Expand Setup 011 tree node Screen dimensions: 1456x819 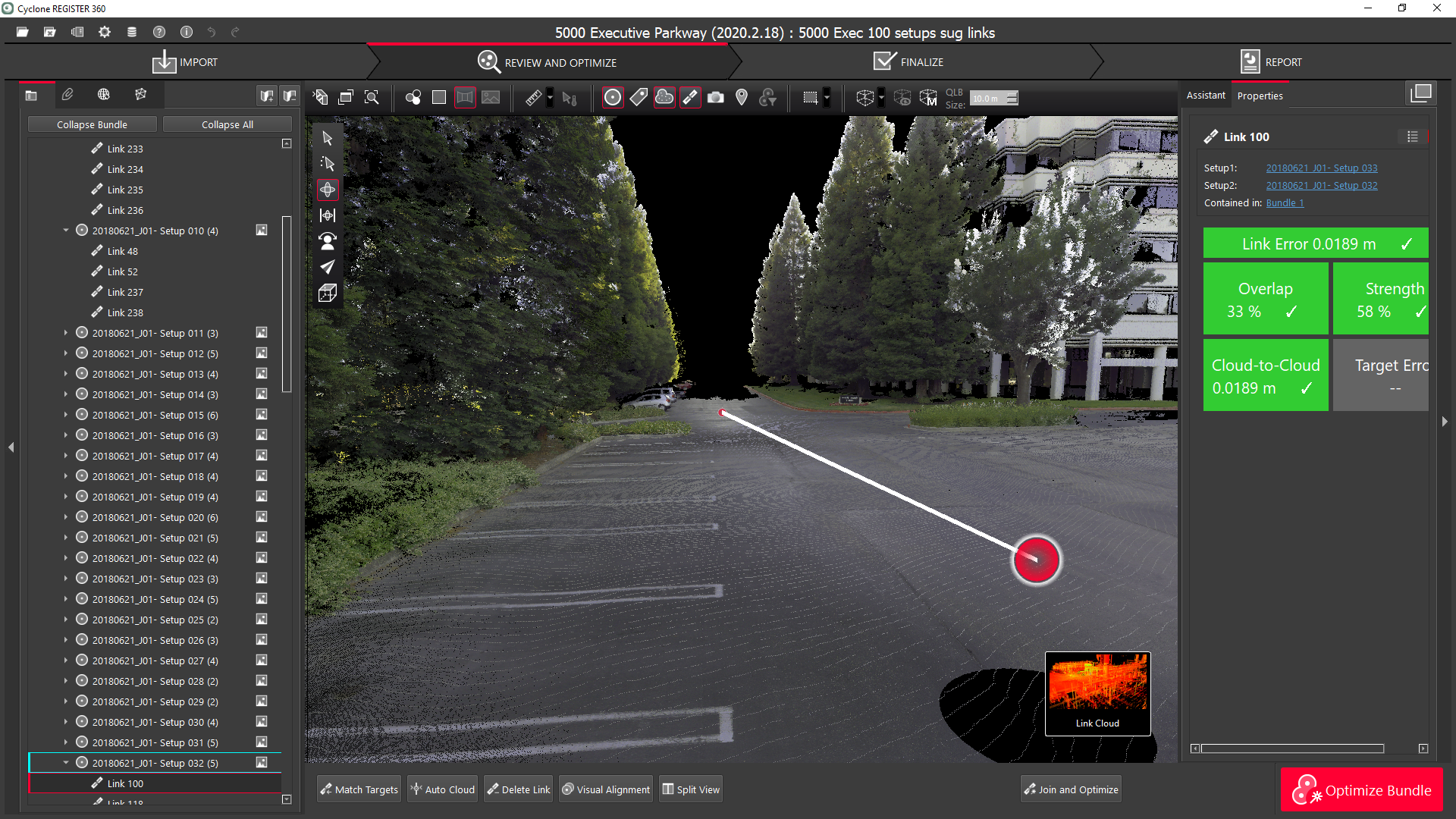[66, 333]
